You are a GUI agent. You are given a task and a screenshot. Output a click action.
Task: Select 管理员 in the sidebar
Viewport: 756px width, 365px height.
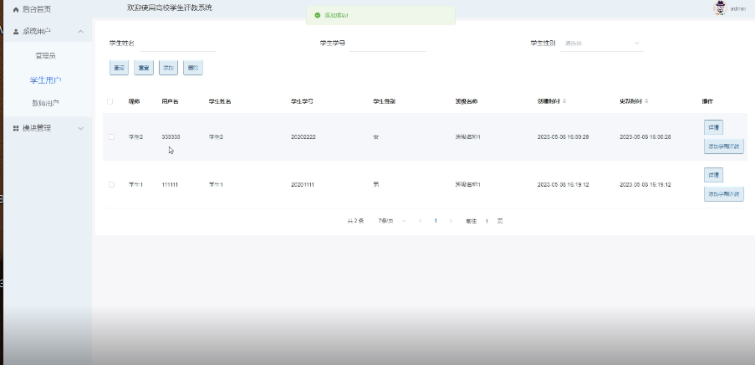click(x=46, y=56)
